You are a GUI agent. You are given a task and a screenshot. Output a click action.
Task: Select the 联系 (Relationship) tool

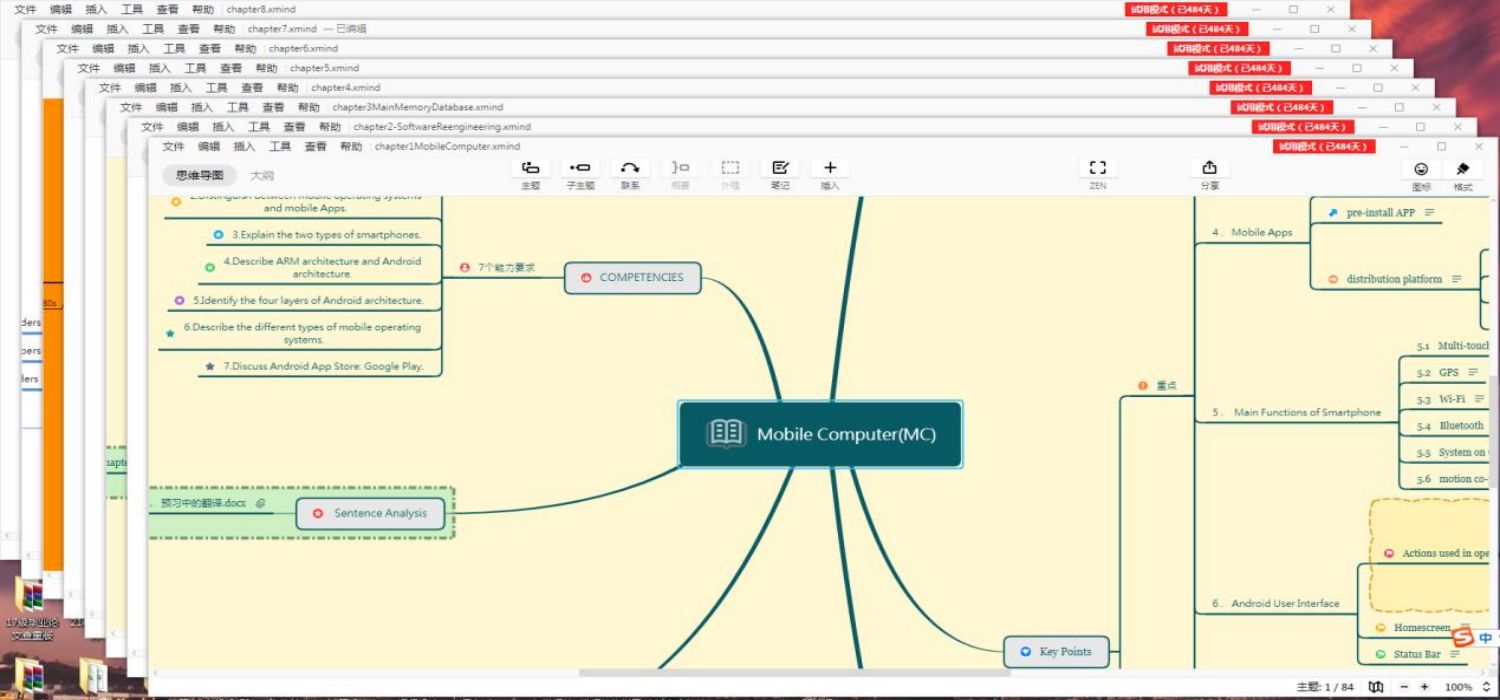[630, 168]
